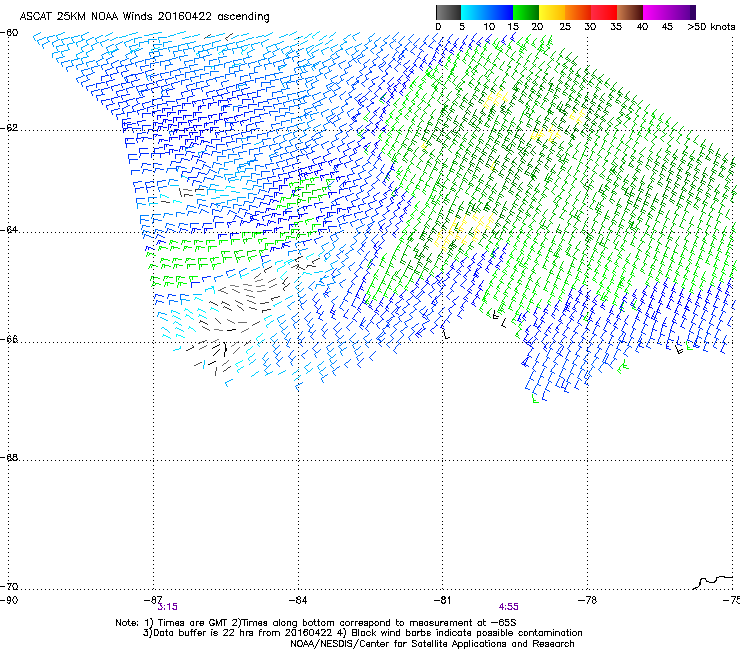Click the -84 longitude axis label
Viewport: 740px width, 650px height.
click(x=298, y=599)
